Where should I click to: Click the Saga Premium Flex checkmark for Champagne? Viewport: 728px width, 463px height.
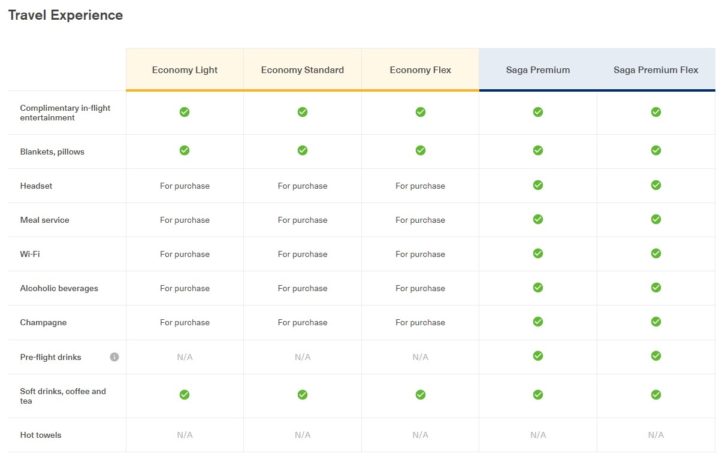pyautogui.click(x=656, y=321)
